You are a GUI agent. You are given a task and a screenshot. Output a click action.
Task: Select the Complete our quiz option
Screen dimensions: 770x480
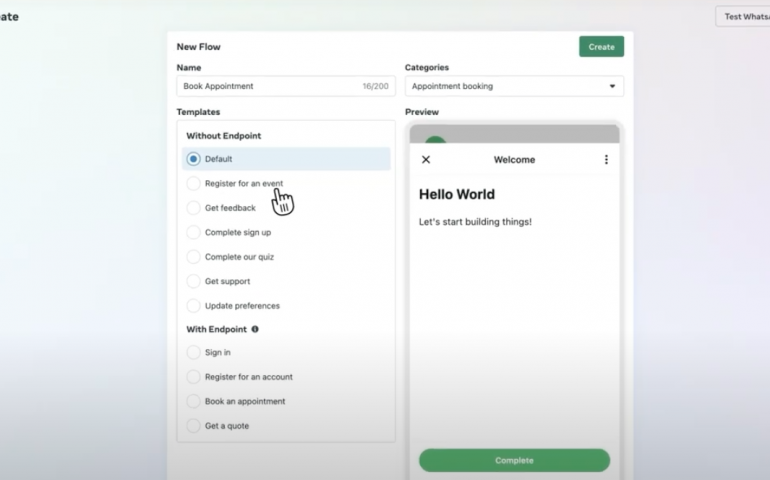pyautogui.click(x=194, y=257)
